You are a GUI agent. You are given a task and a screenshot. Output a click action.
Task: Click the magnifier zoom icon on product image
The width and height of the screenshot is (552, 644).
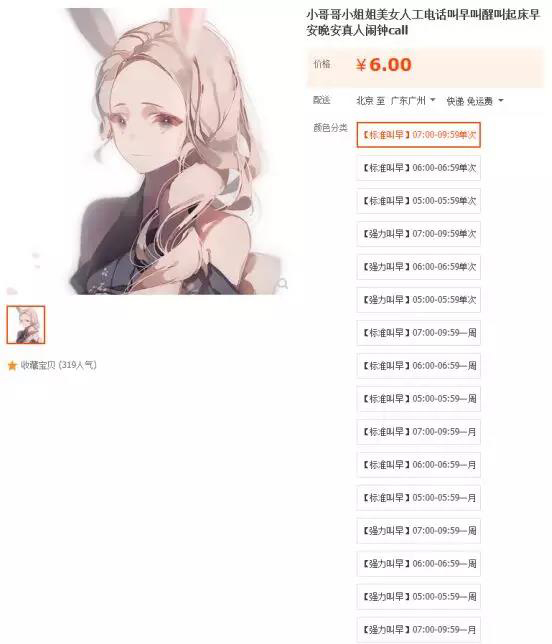tap(283, 284)
